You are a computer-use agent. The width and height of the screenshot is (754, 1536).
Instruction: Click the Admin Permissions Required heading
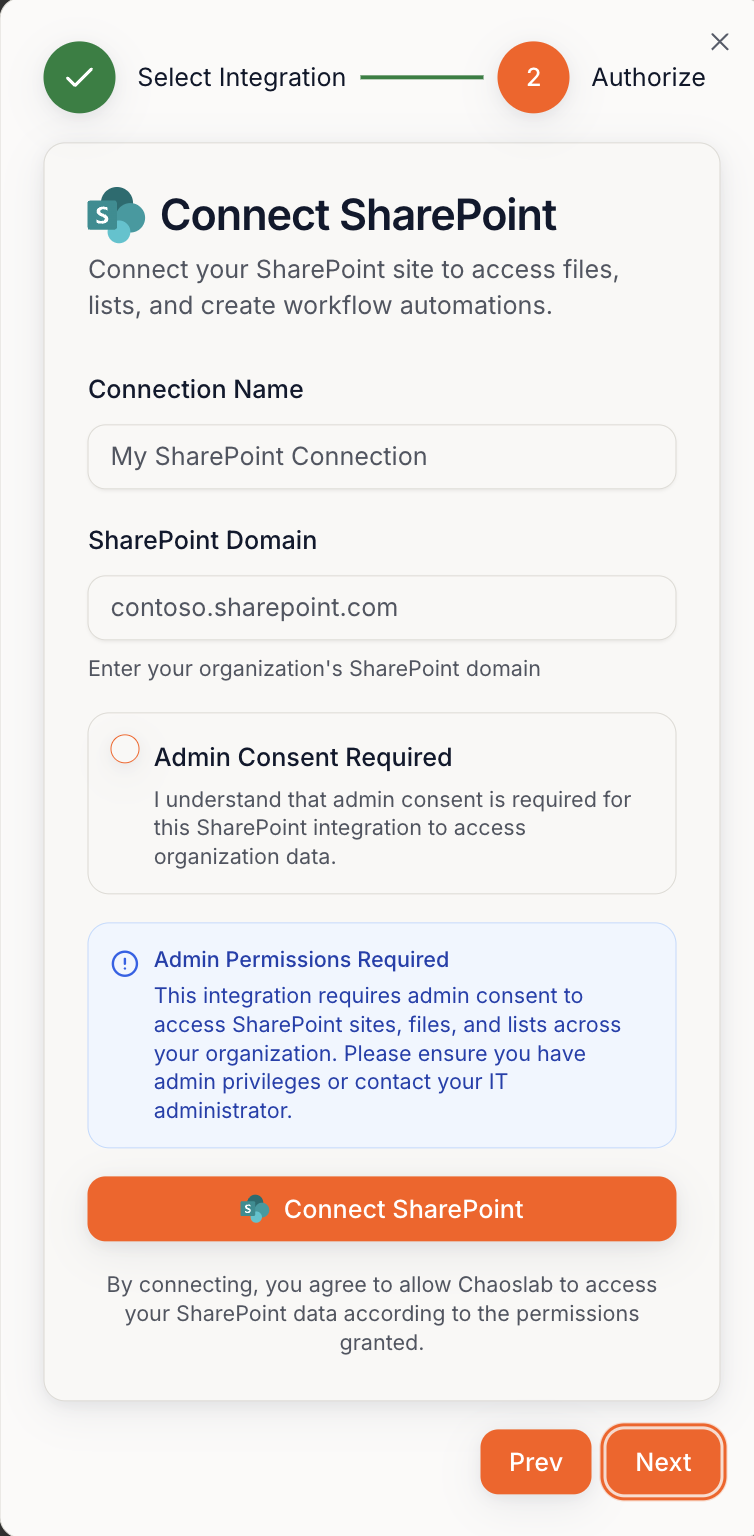coord(301,959)
